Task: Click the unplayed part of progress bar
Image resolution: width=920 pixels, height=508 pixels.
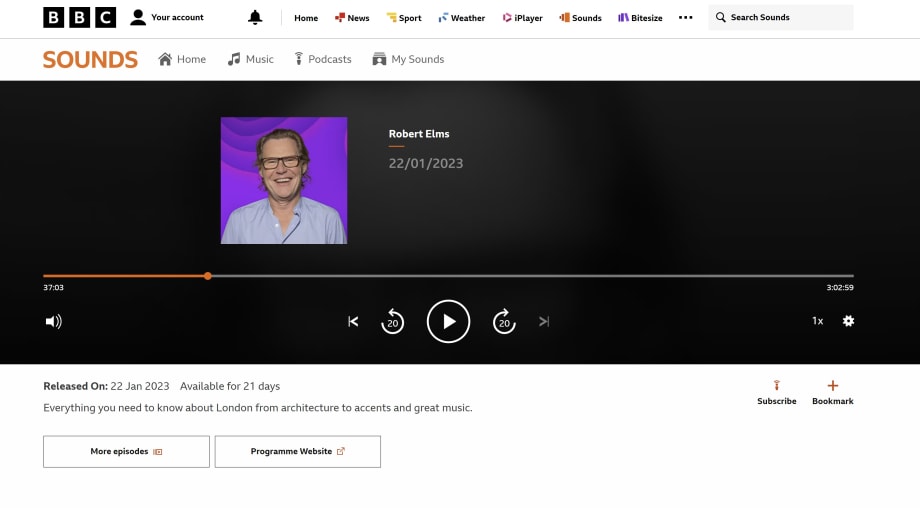Action: [x=533, y=276]
